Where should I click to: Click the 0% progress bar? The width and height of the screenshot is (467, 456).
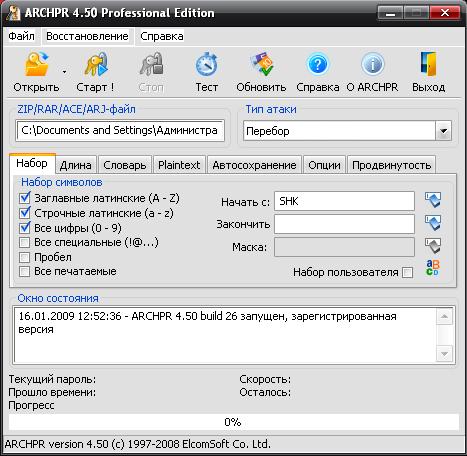point(233,422)
